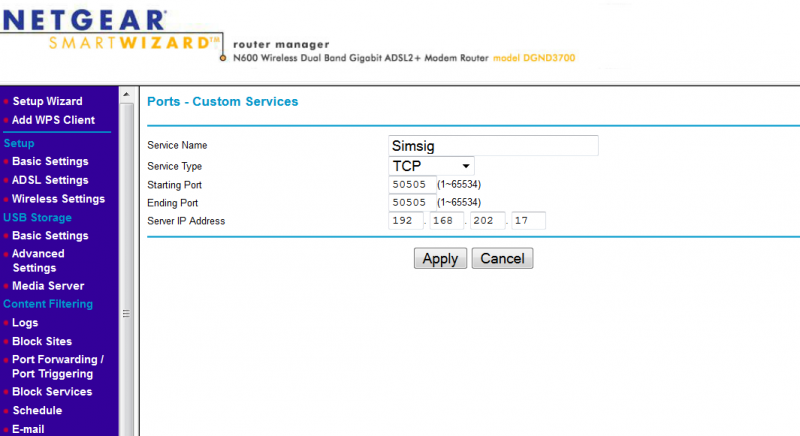Click the Cancel button
This screenshot has width=800, height=436.
click(503, 259)
